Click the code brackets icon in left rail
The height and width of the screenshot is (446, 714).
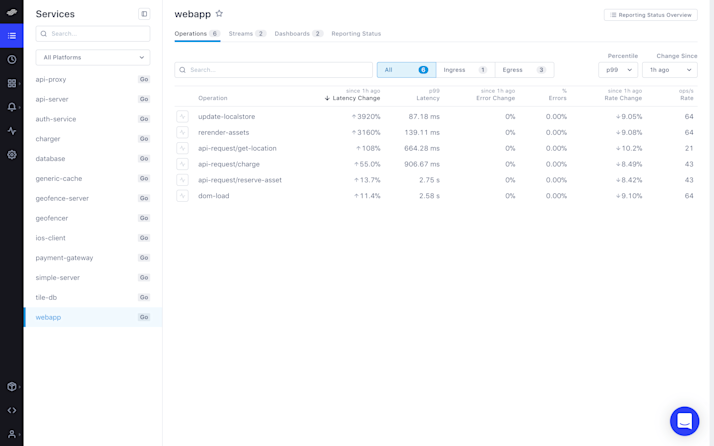coord(12,410)
